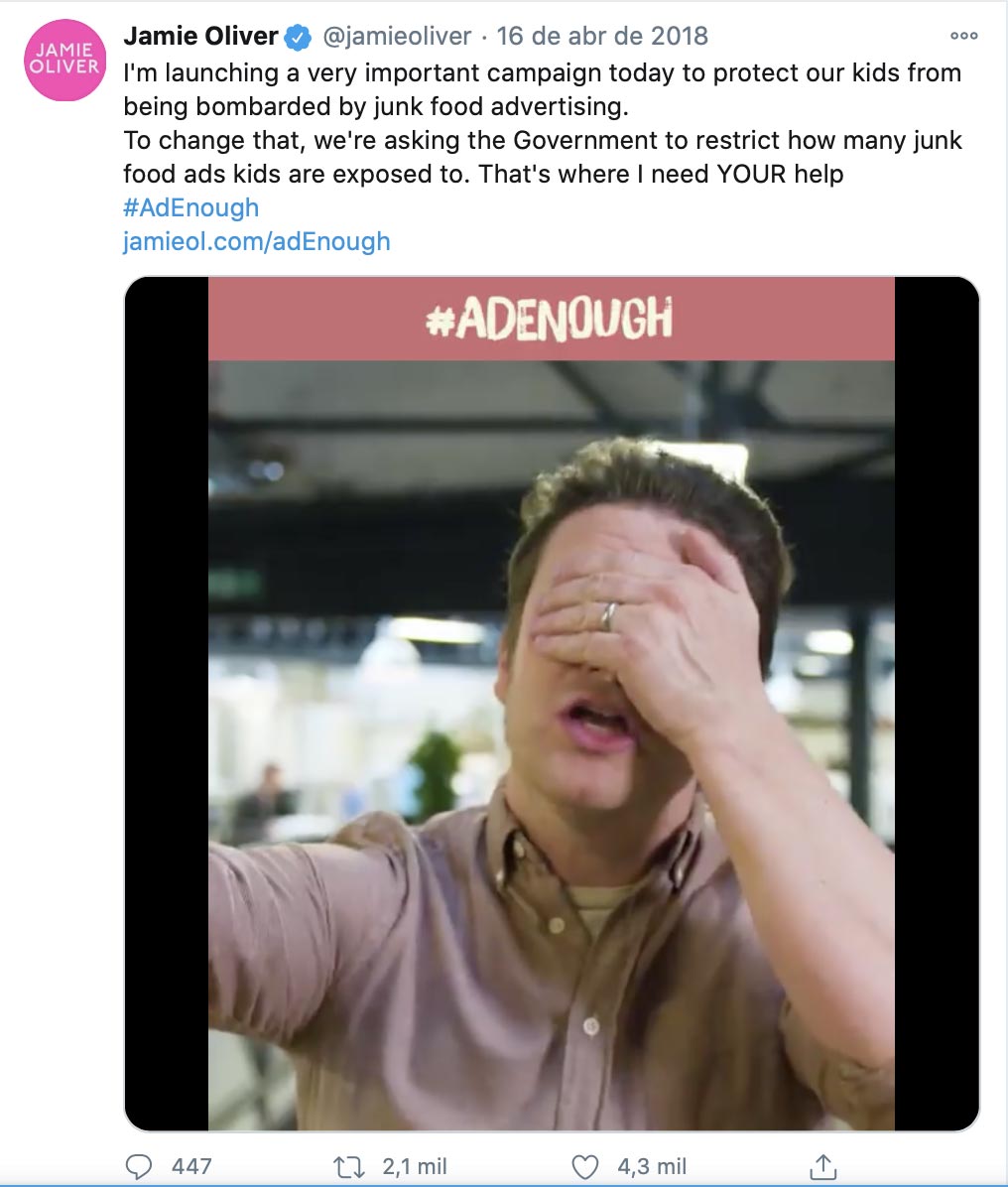Click the reply speech bubble icon

138,1166
